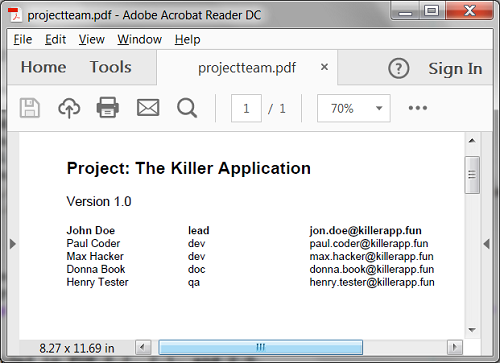
Task: Close the Adobe Acrobat Reader window
Action: click(x=470, y=11)
